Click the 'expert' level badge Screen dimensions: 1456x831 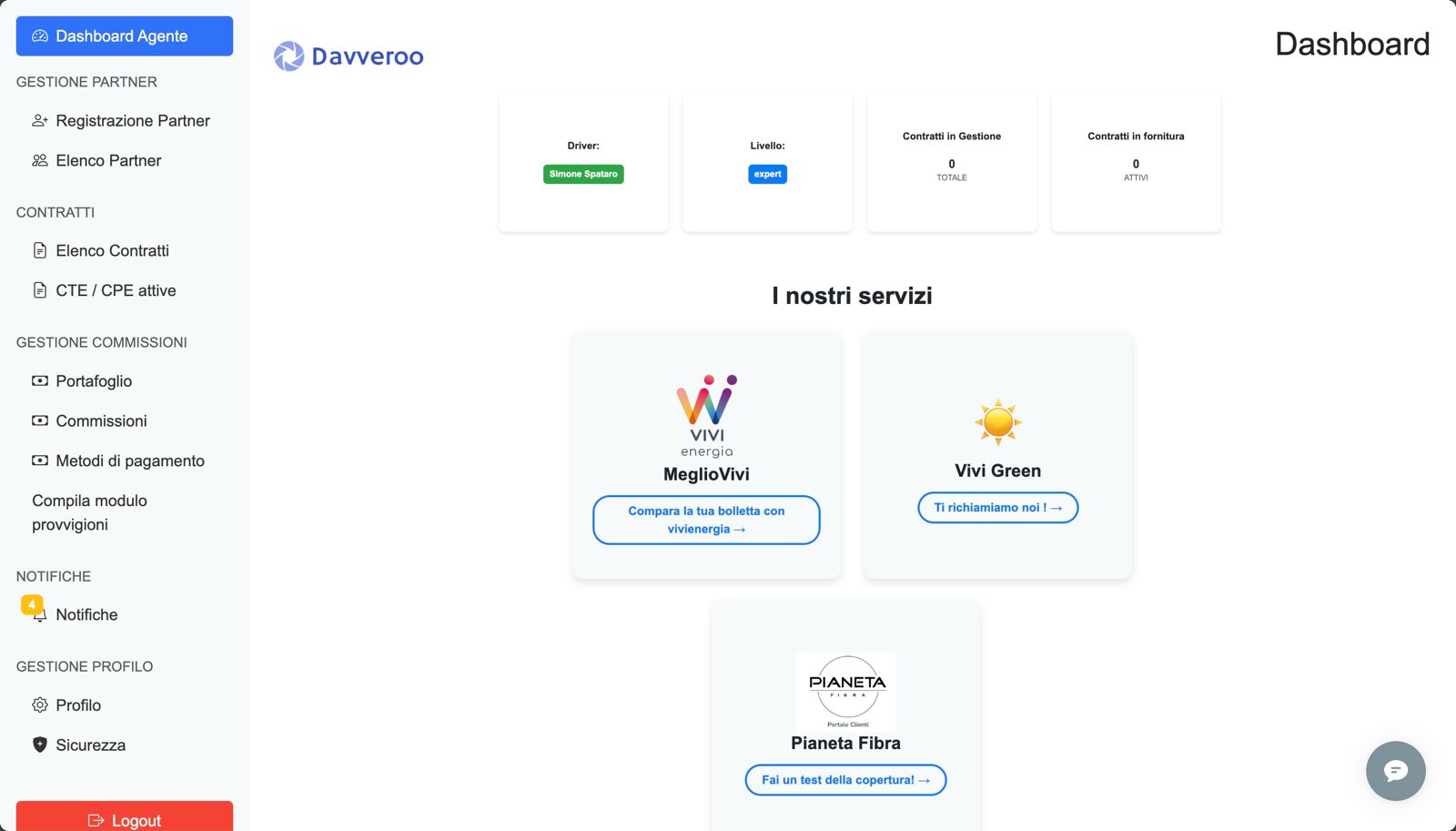click(x=767, y=174)
